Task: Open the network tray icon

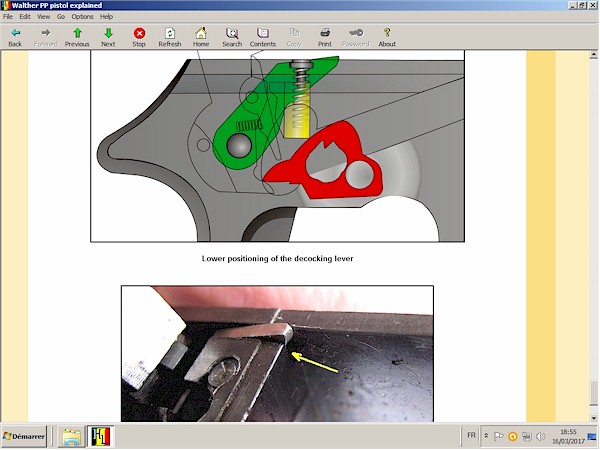Action: [x=527, y=436]
